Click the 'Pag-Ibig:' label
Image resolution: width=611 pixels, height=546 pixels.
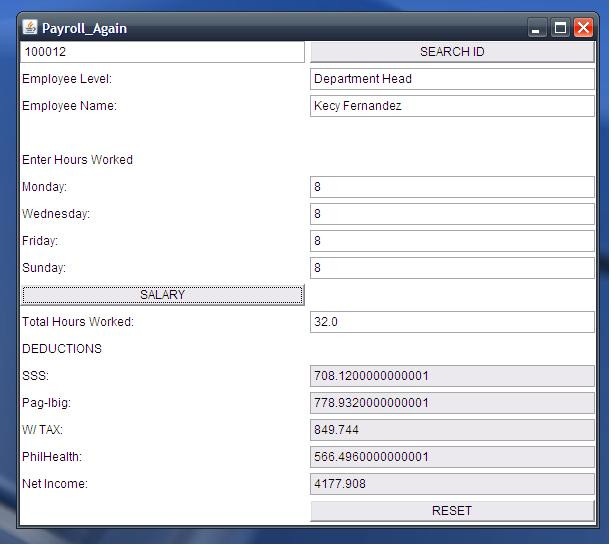click(47, 403)
